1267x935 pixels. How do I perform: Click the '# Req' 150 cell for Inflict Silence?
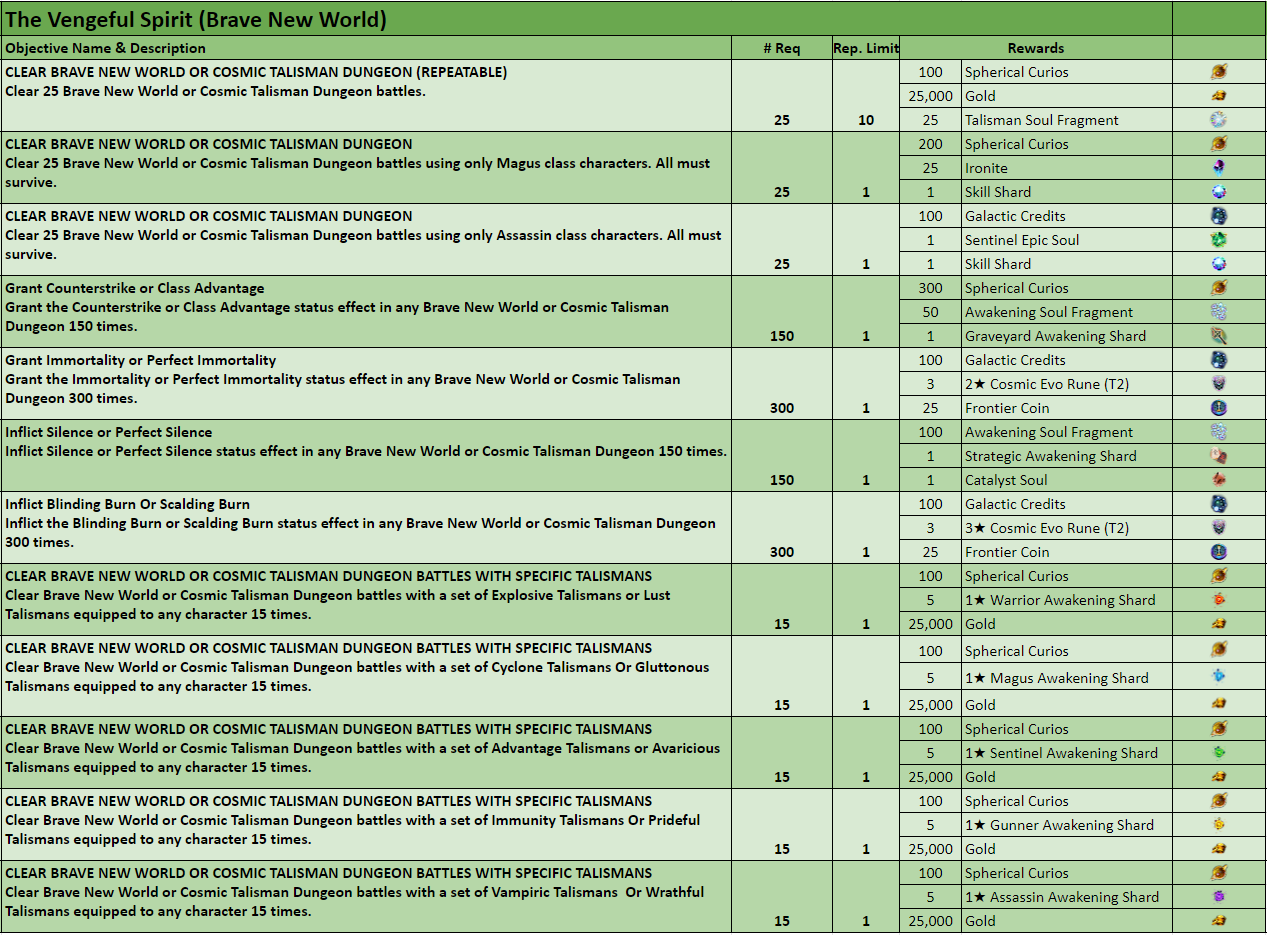[x=782, y=456]
